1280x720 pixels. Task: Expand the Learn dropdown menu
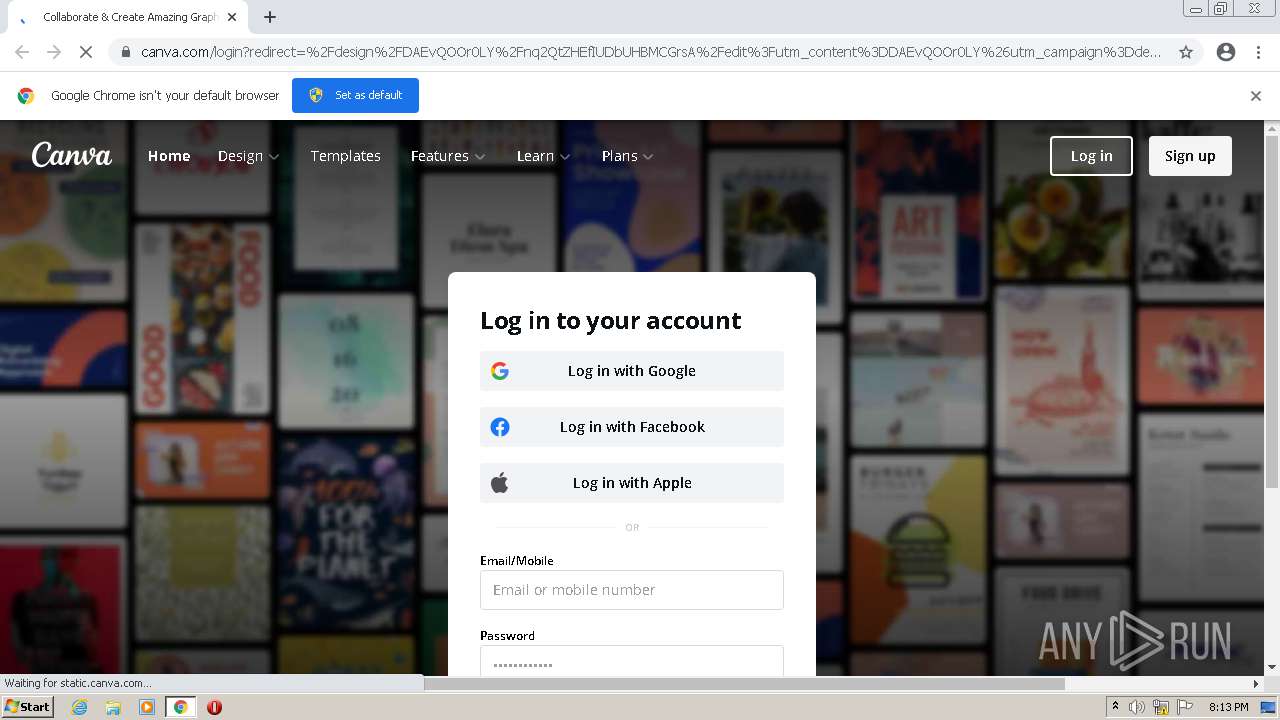click(543, 156)
